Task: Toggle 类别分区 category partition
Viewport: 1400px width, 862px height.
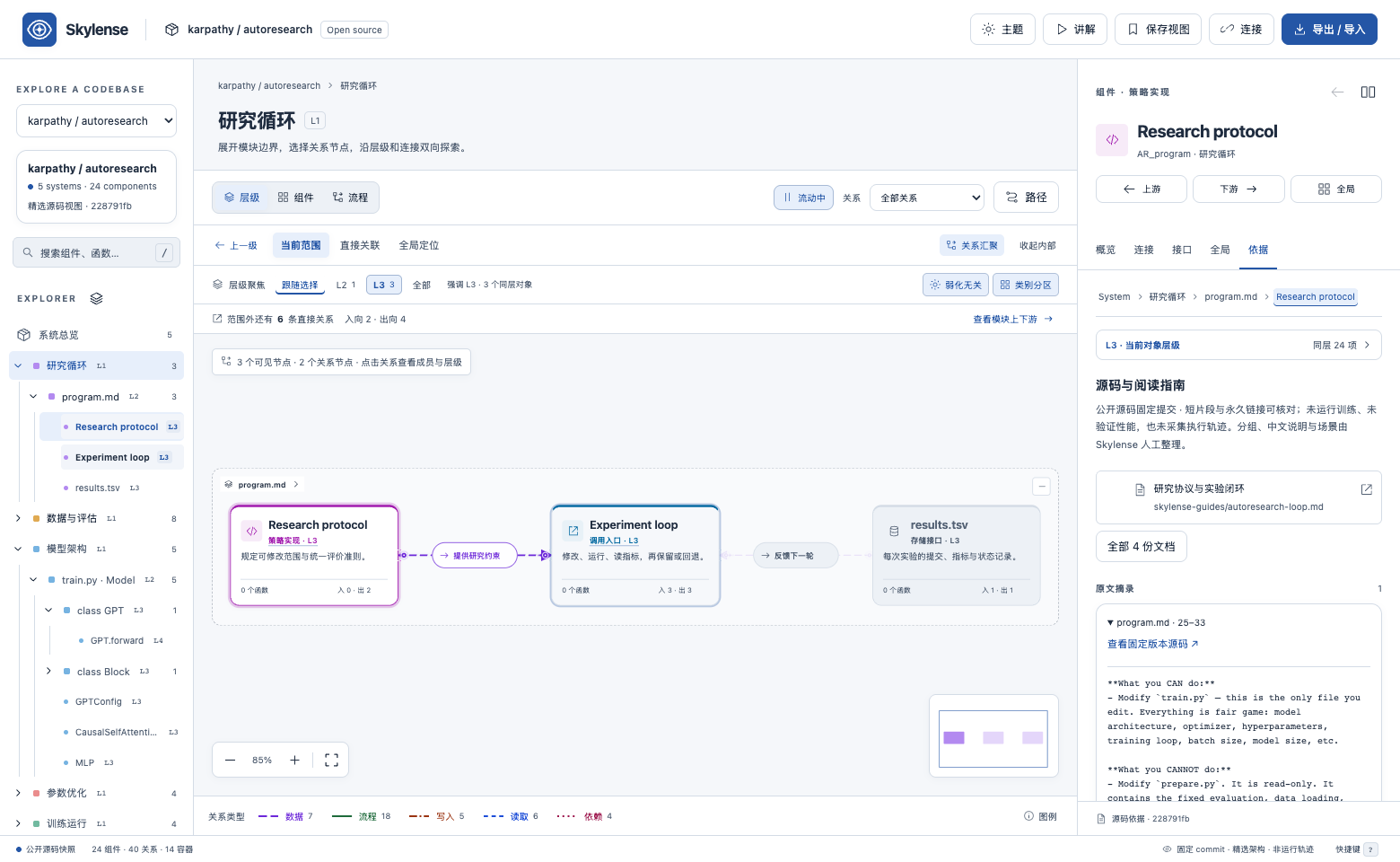Action: point(1026,285)
